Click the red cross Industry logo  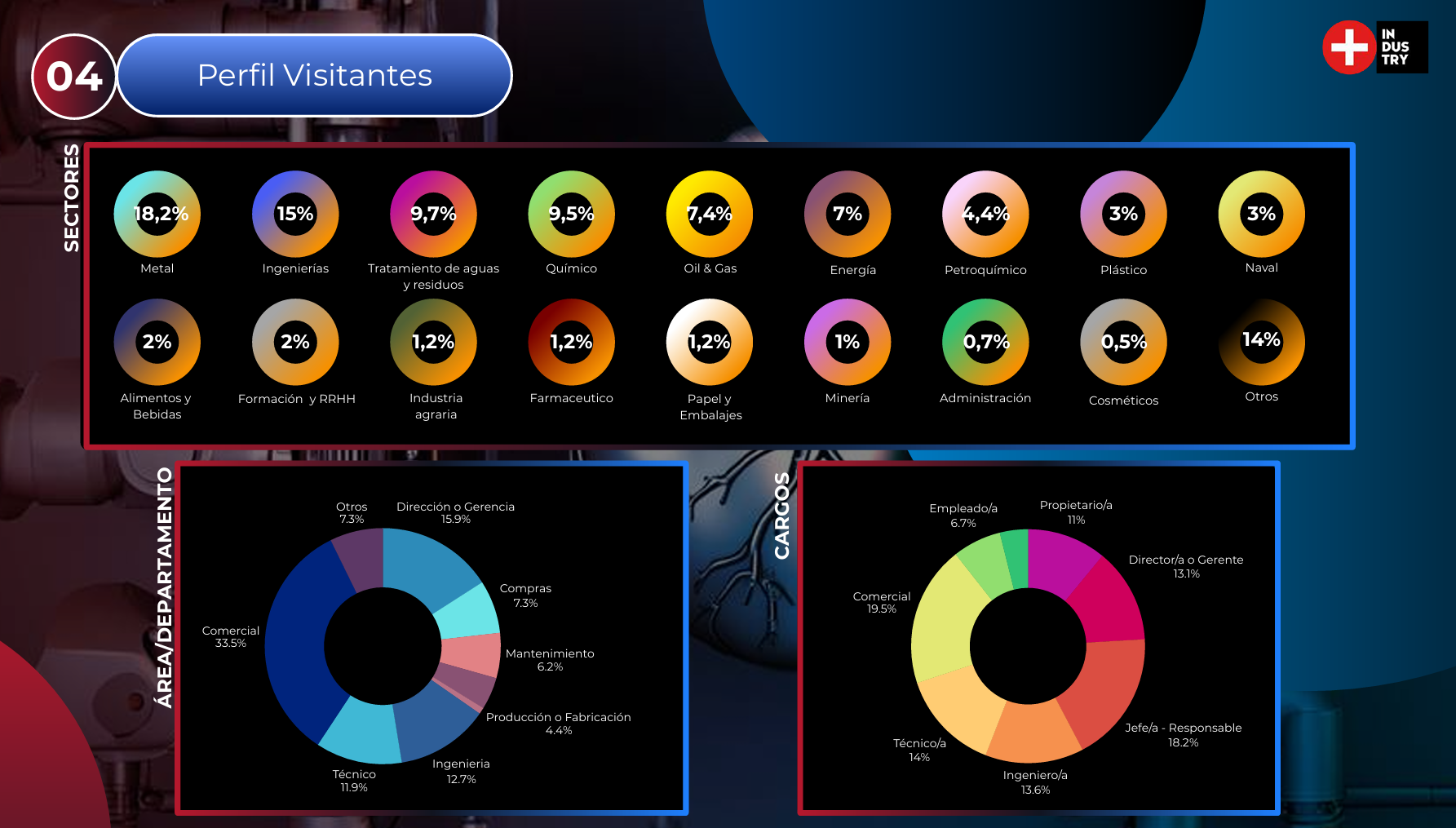coord(1375,47)
